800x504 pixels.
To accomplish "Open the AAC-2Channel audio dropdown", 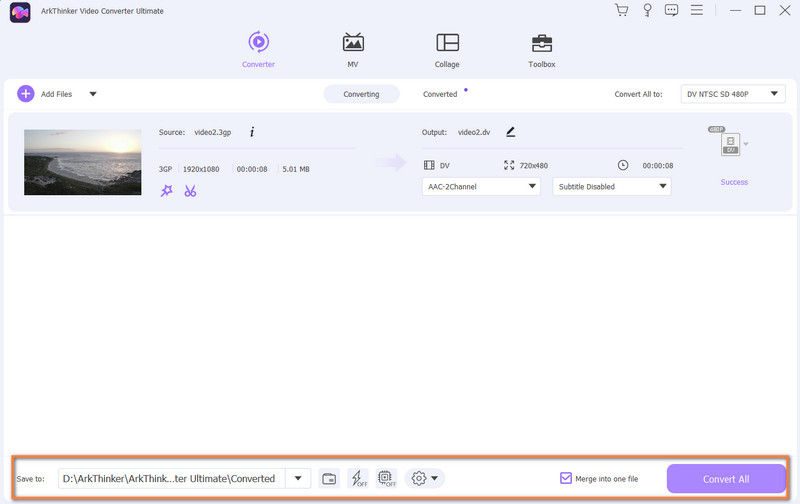I will click(481, 187).
